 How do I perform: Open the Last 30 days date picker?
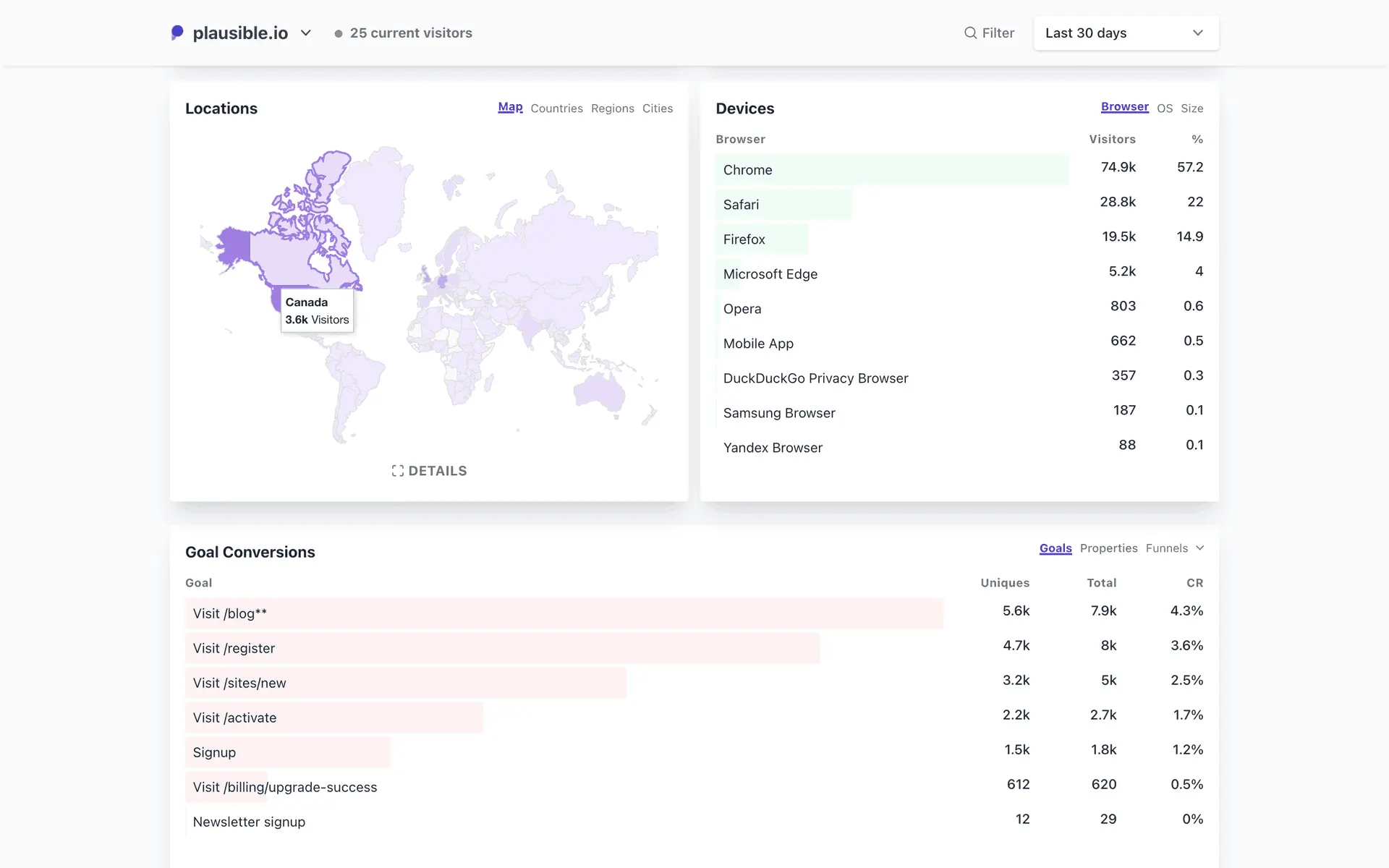click(1126, 33)
